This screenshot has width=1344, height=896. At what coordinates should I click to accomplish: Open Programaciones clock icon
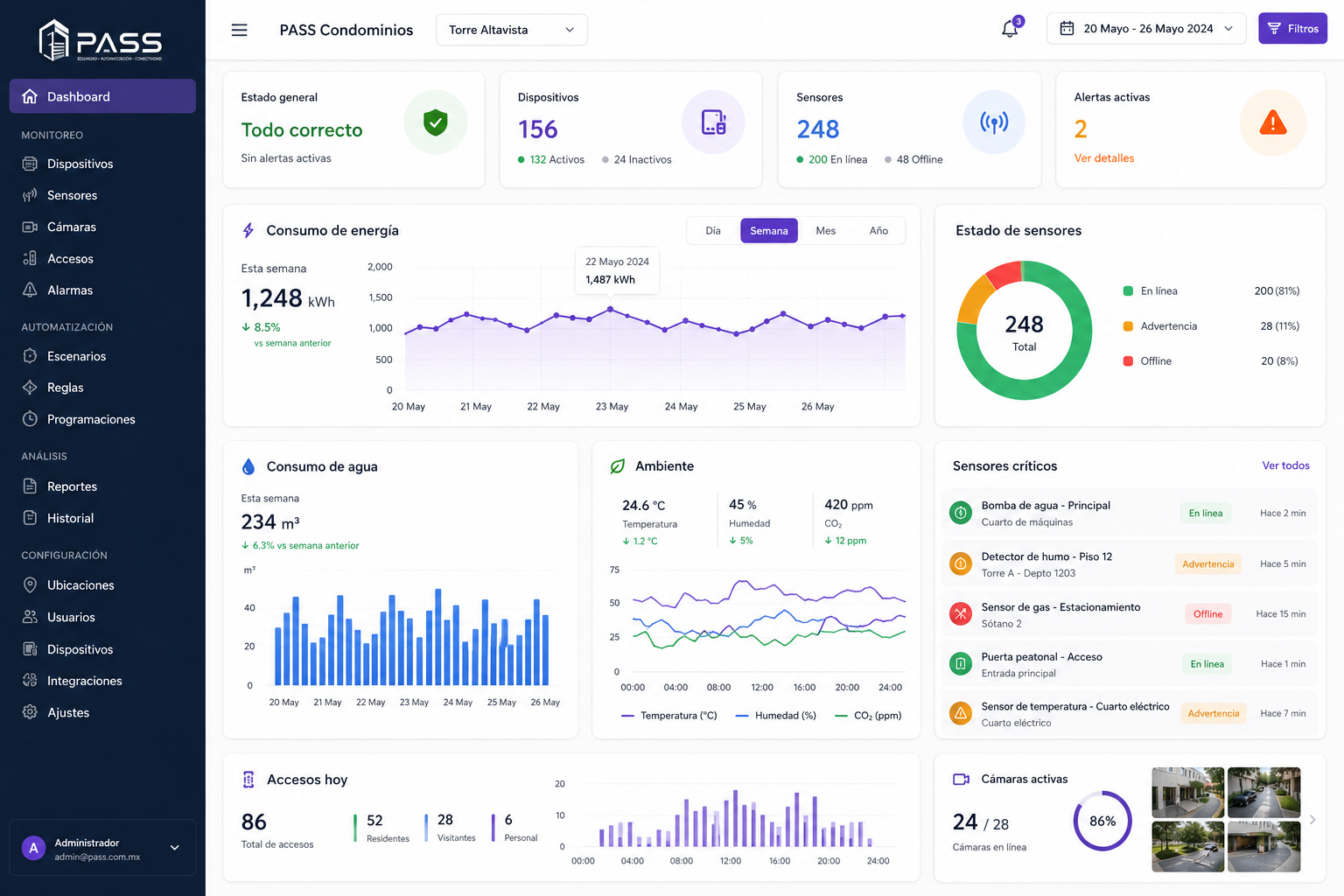click(x=30, y=419)
